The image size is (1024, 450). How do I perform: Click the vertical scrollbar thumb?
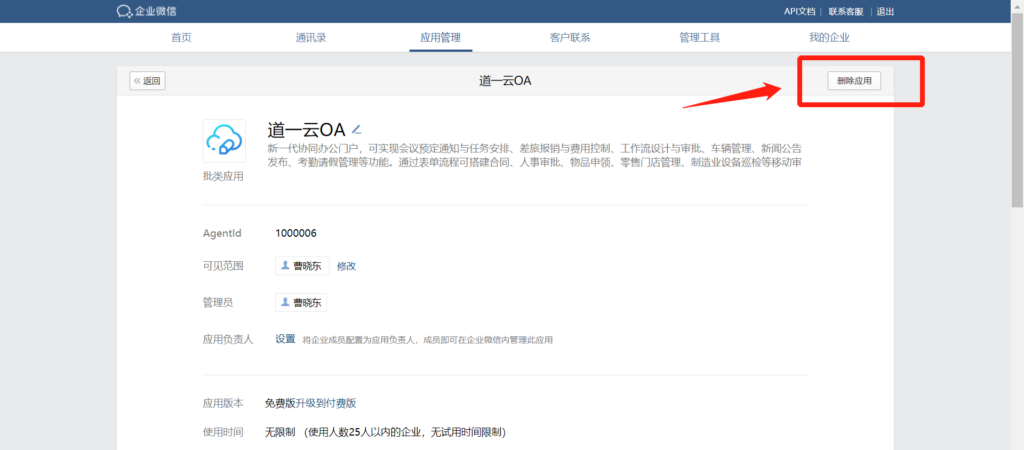click(x=1017, y=108)
